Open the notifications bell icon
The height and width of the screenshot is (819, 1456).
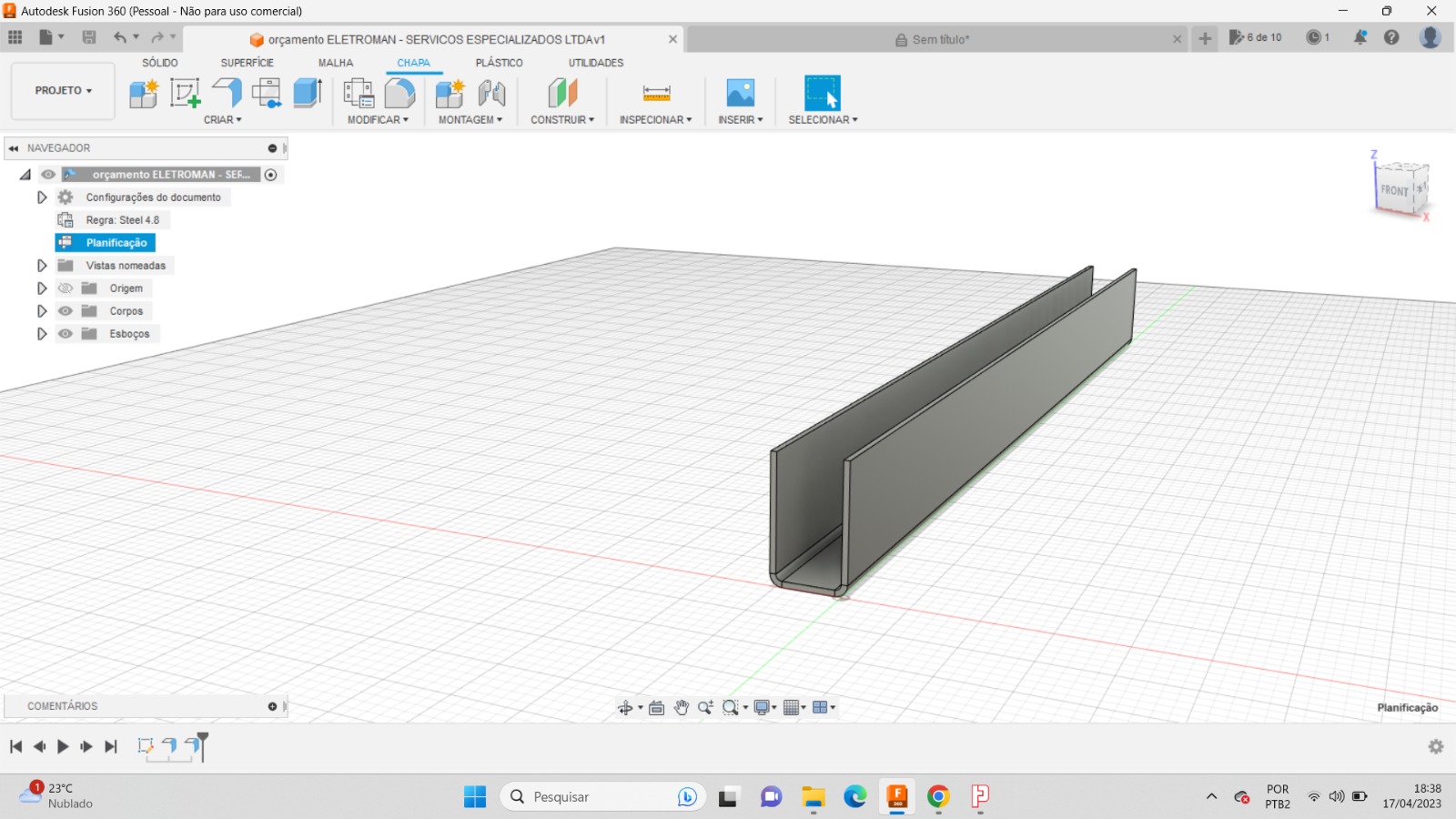pos(1360,37)
